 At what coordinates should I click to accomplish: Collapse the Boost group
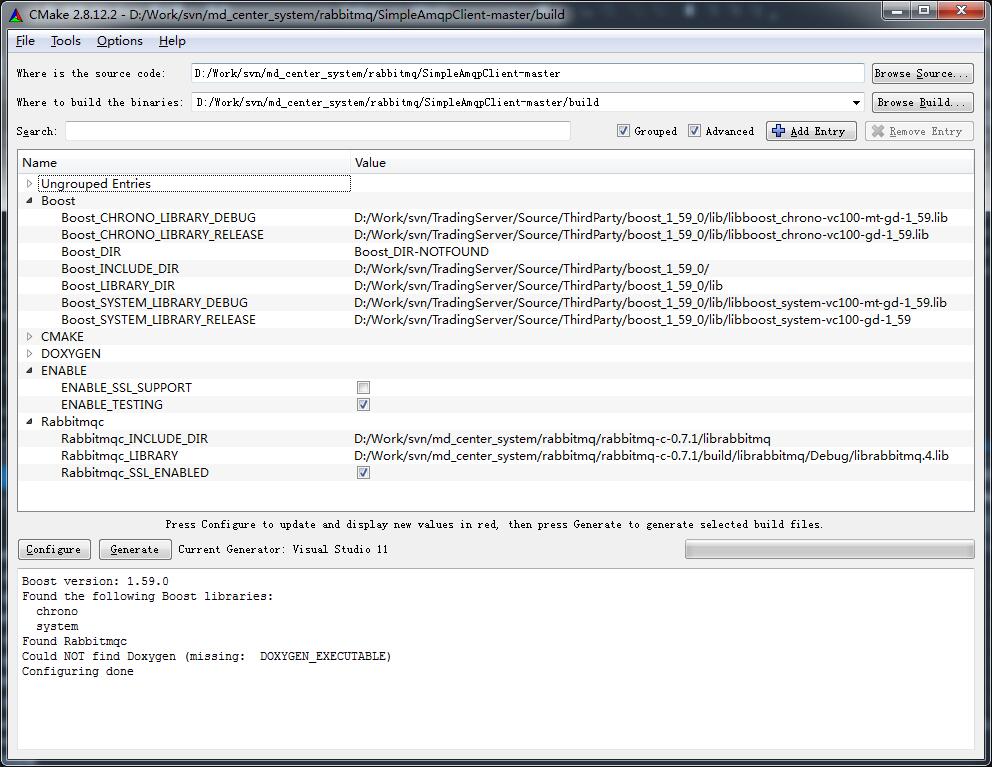click(x=29, y=201)
